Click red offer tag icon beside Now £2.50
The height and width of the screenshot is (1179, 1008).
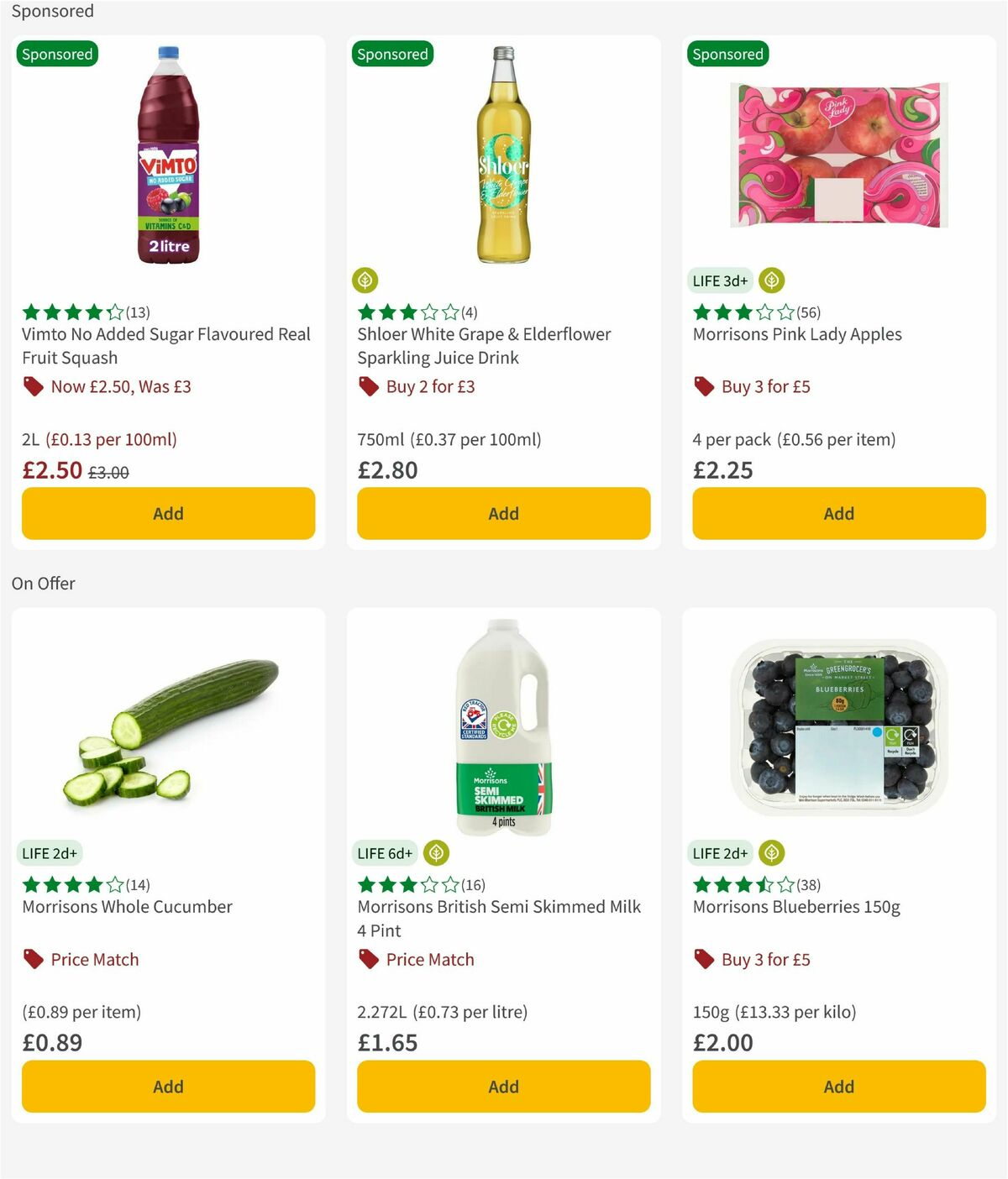[x=33, y=386]
